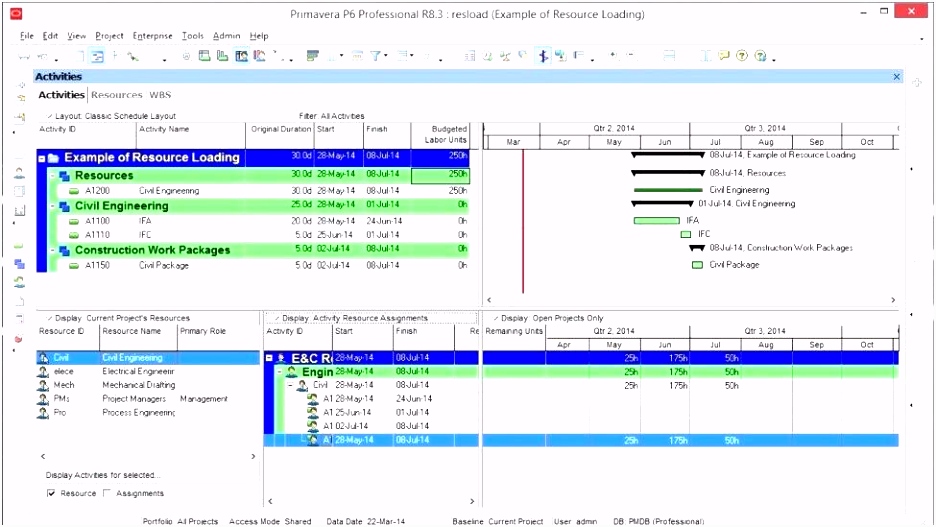Click the A1200 activity bar icon
Viewport: 936px width, 527px height.
tap(74, 190)
